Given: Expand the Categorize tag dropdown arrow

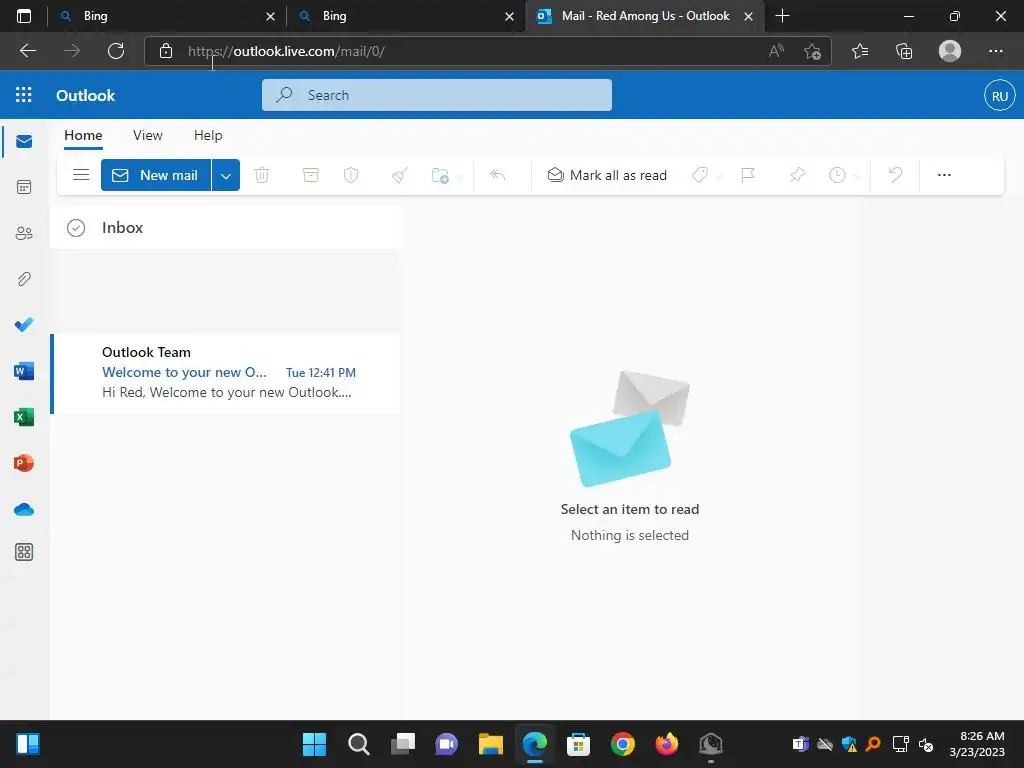Looking at the screenshot, I should coord(720,176).
